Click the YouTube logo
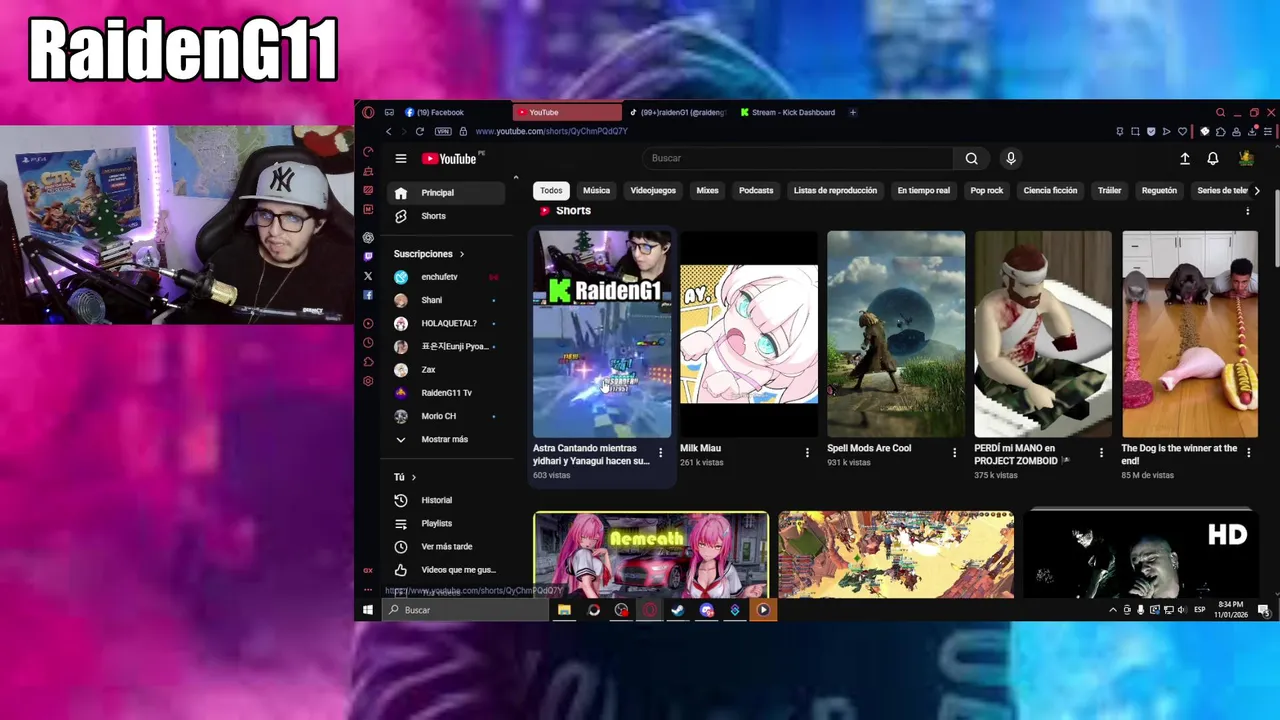This screenshot has height=720, width=1280. pos(449,158)
